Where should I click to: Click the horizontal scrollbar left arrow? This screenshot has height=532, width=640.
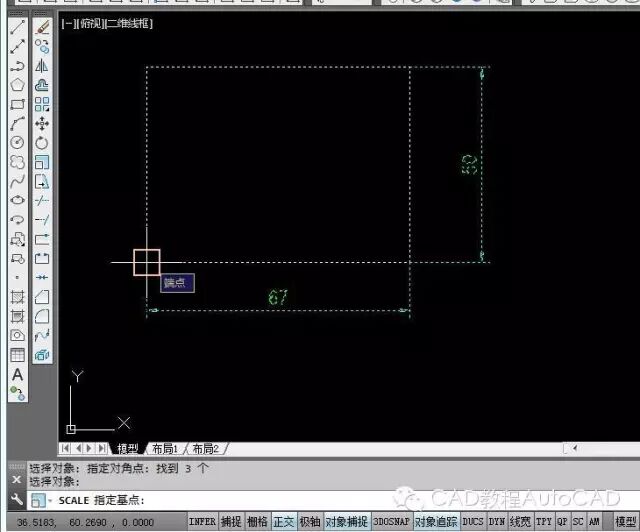(574, 448)
